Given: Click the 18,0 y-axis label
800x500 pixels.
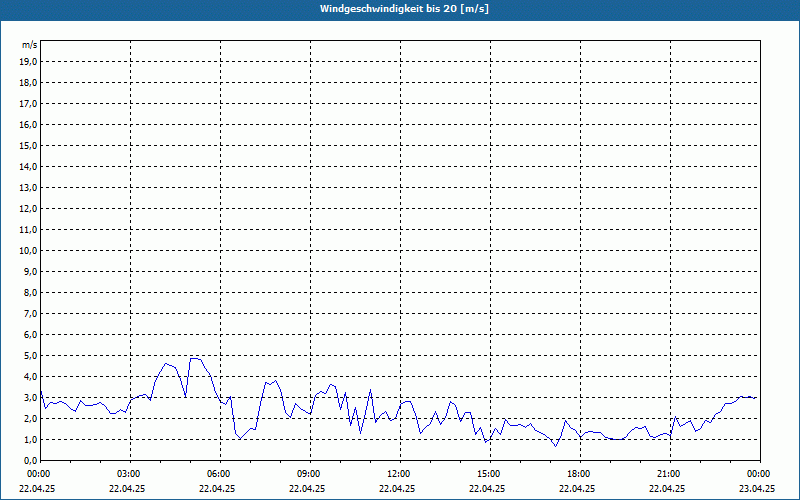Looking at the screenshot, I should click(28, 83).
